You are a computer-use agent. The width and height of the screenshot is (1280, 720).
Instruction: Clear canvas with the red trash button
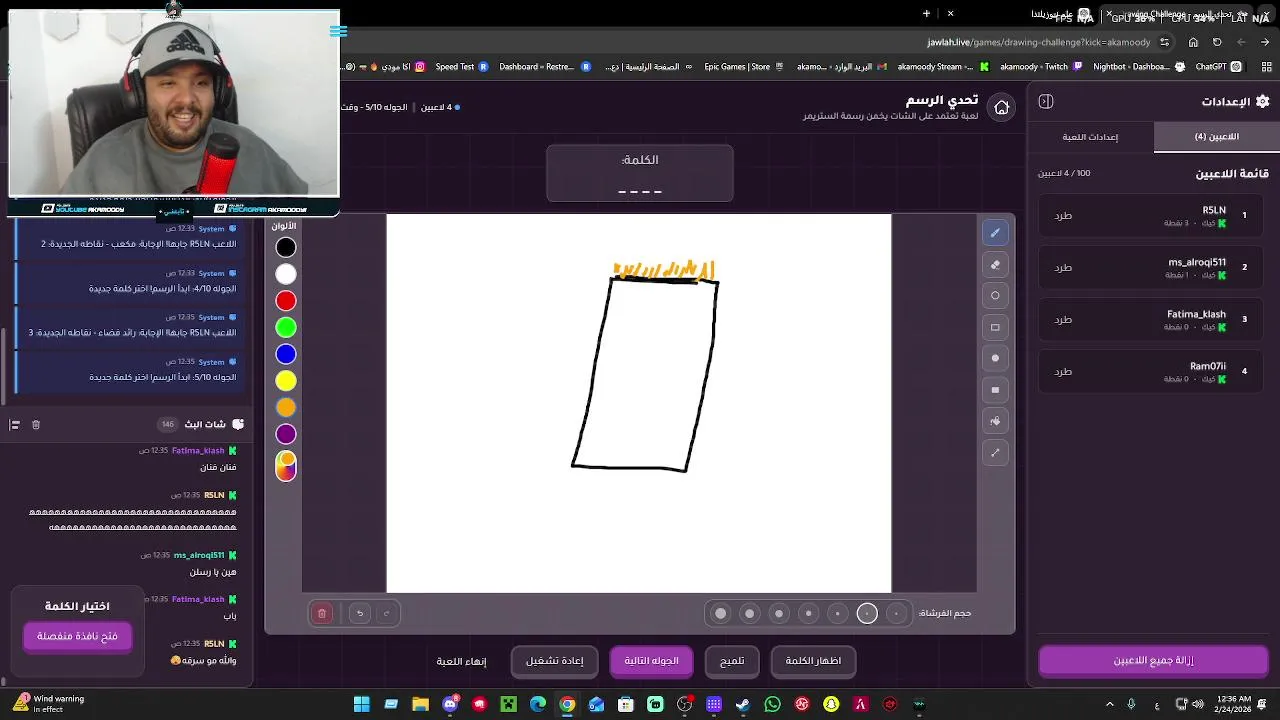(x=322, y=613)
